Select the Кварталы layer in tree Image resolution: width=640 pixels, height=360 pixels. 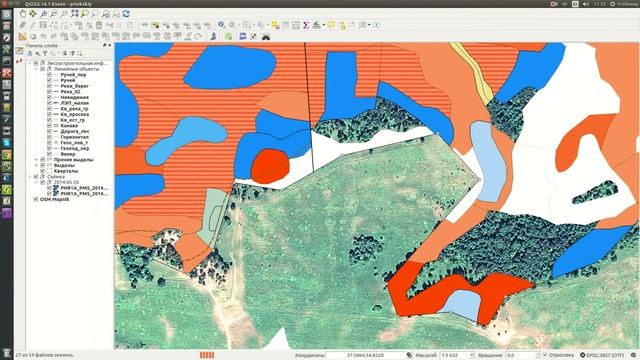66,171
